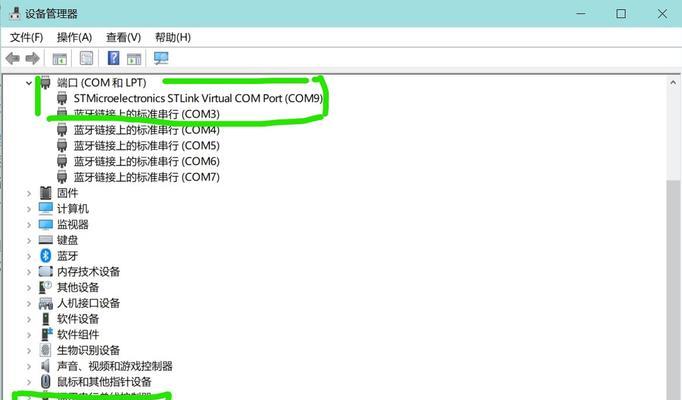Click the scrollbar up arrow
The width and height of the screenshot is (682, 400).
pos(673,82)
